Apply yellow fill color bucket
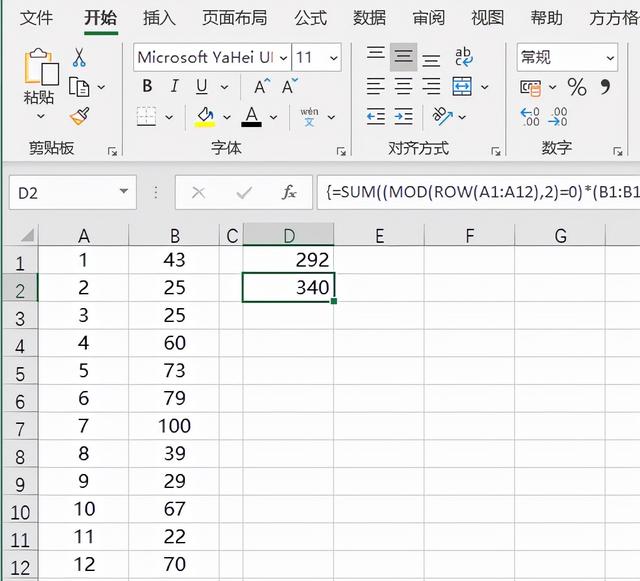The height and width of the screenshot is (581, 640). pyautogui.click(x=205, y=117)
